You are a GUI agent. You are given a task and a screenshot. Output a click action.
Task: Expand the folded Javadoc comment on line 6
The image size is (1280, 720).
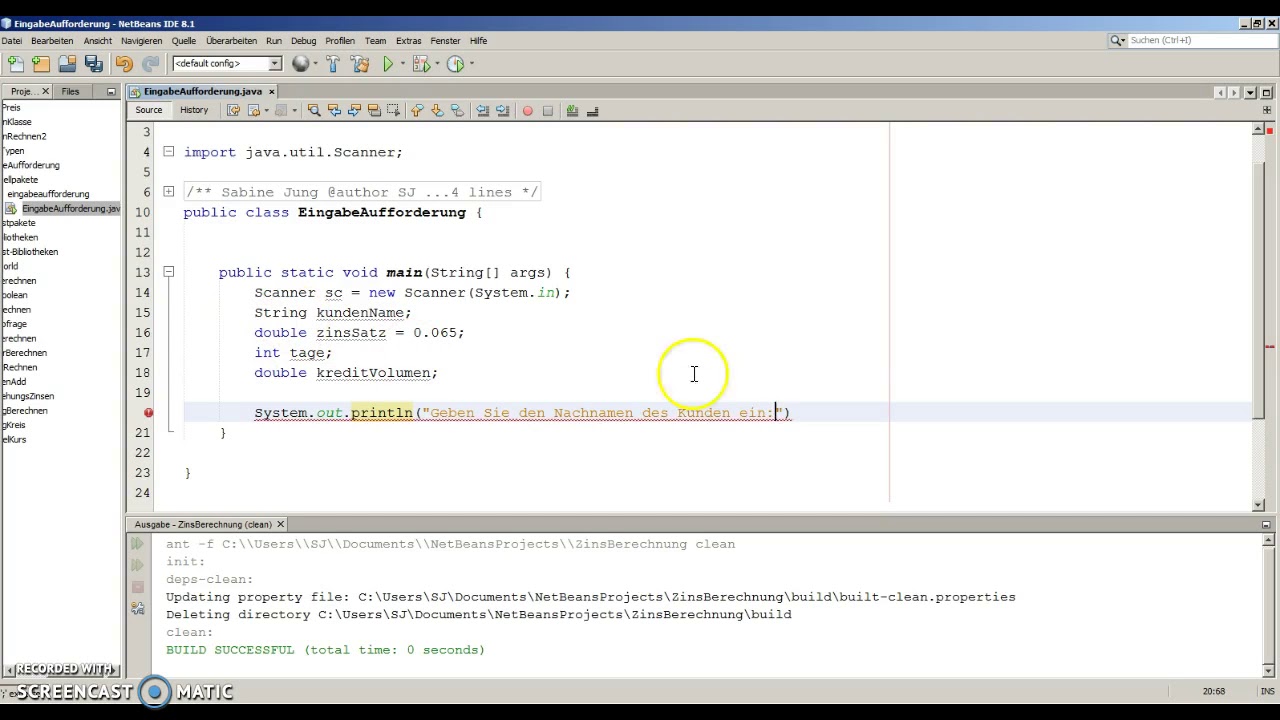[x=168, y=192]
